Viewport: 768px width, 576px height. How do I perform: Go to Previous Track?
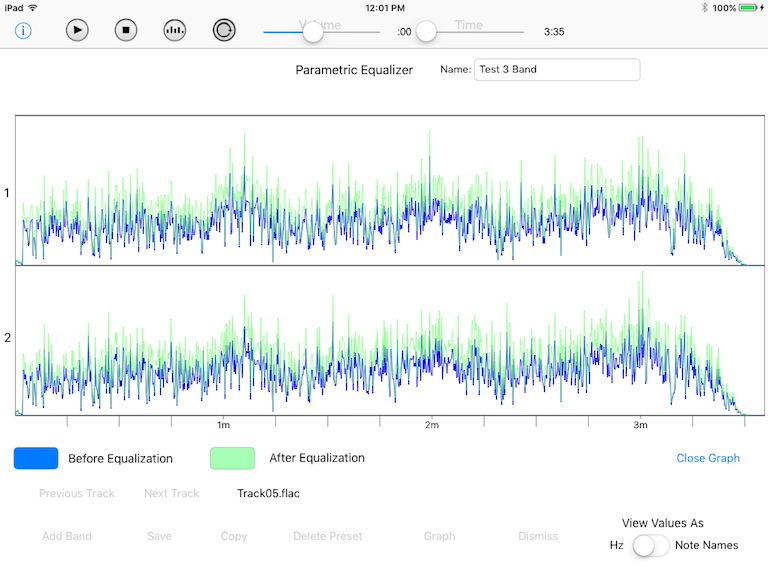[x=77, y=493]
